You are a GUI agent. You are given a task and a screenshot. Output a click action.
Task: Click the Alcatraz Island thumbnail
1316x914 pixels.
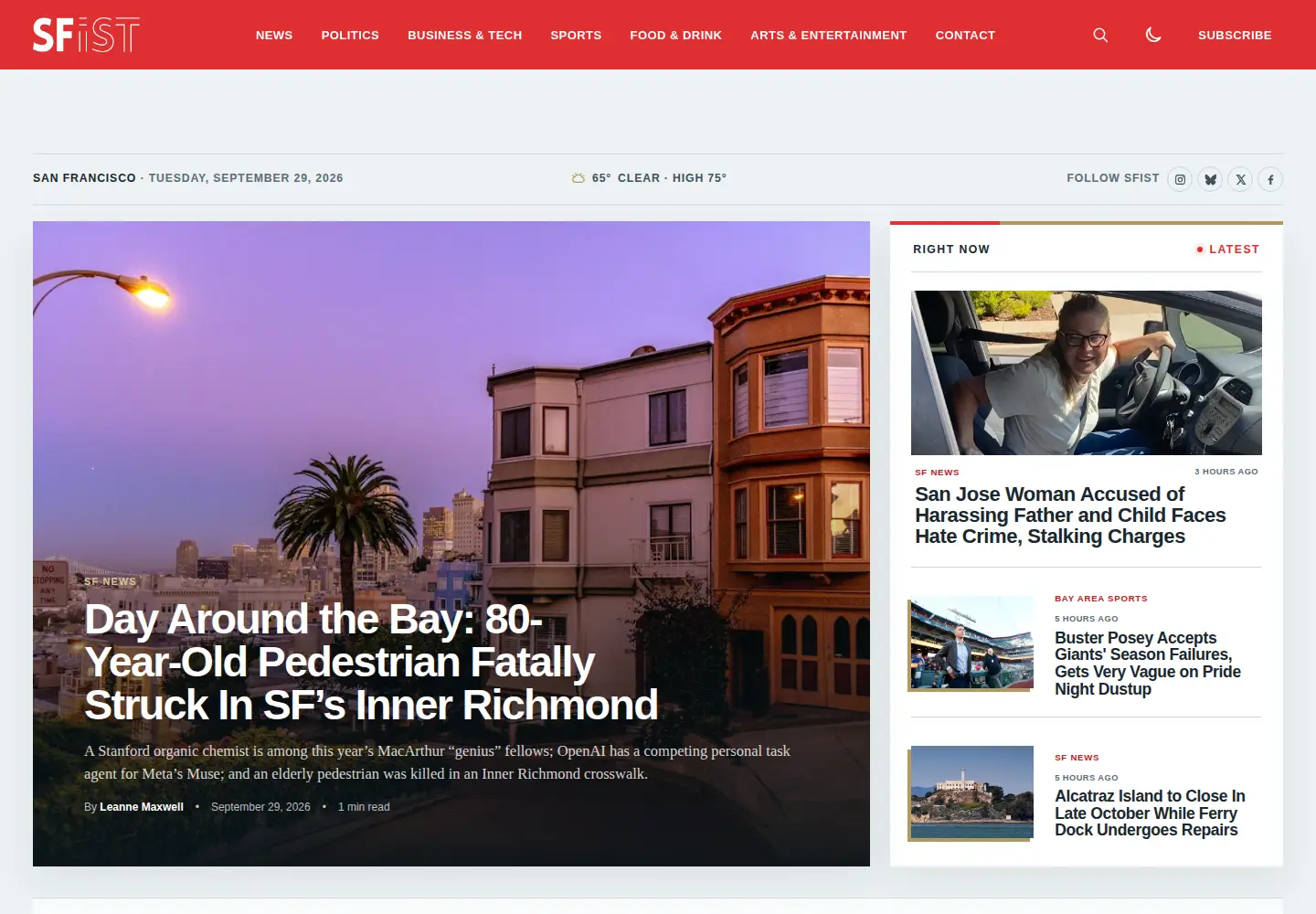[972, 792]
